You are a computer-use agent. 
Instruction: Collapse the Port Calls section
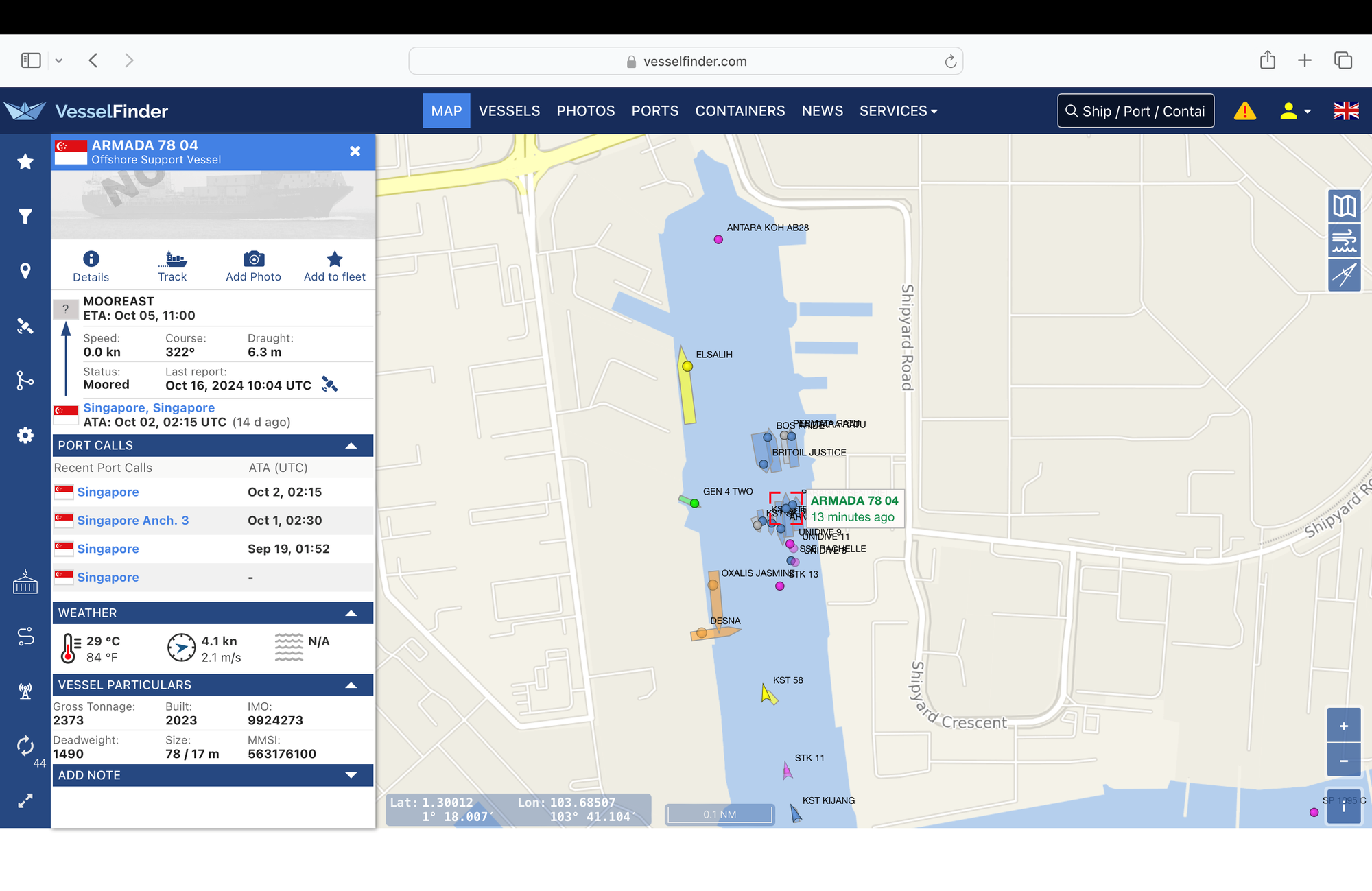point(351,446)
